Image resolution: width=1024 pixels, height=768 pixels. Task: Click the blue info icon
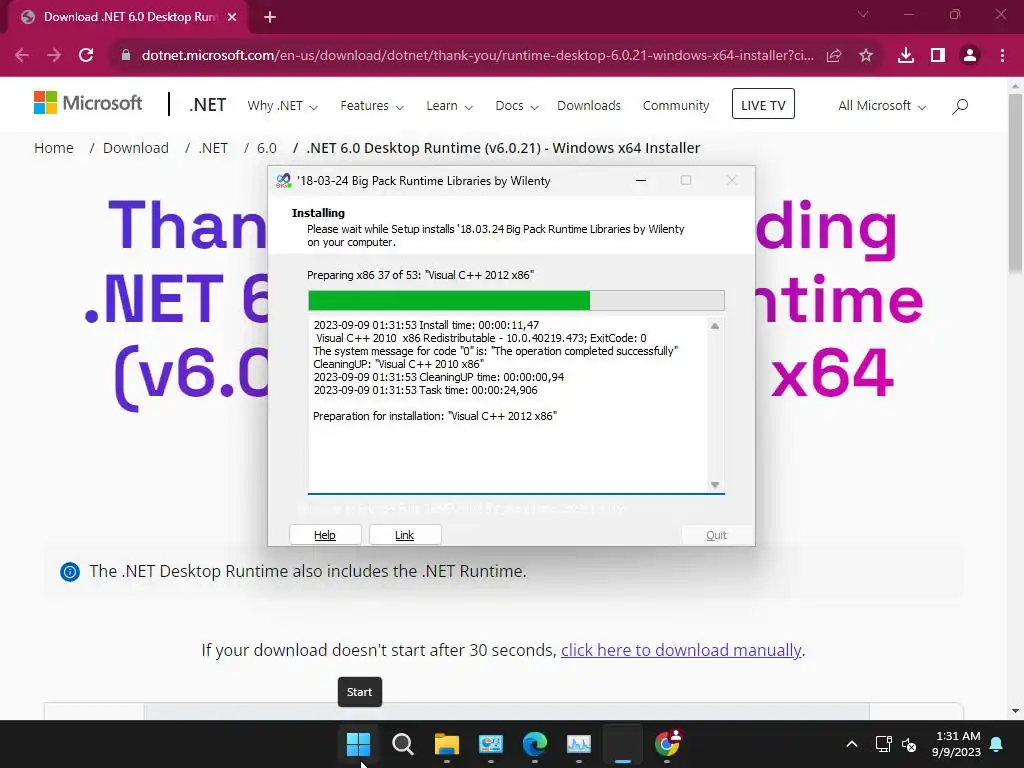pyautogui.click(x=70, y=571)
